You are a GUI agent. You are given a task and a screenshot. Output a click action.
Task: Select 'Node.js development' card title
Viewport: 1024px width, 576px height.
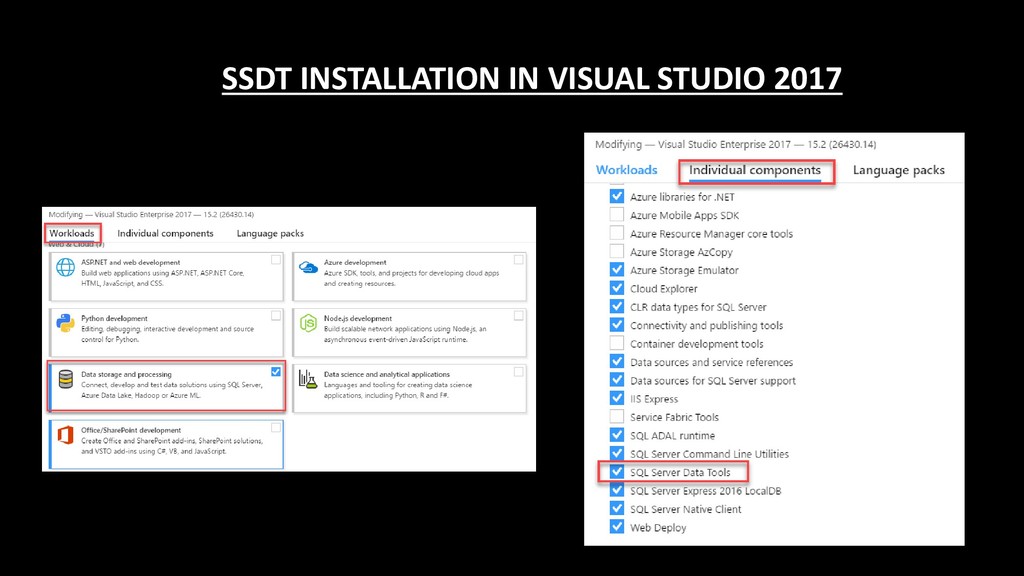[358, 319]
